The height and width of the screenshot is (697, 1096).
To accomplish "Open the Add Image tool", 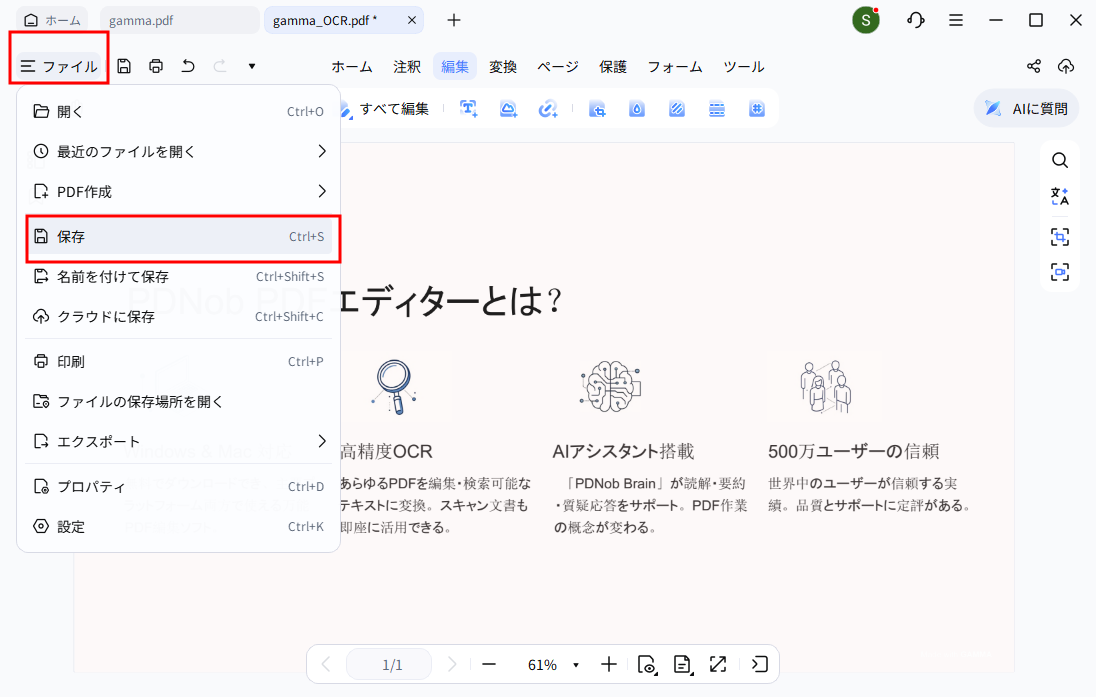I will [508, 108].
